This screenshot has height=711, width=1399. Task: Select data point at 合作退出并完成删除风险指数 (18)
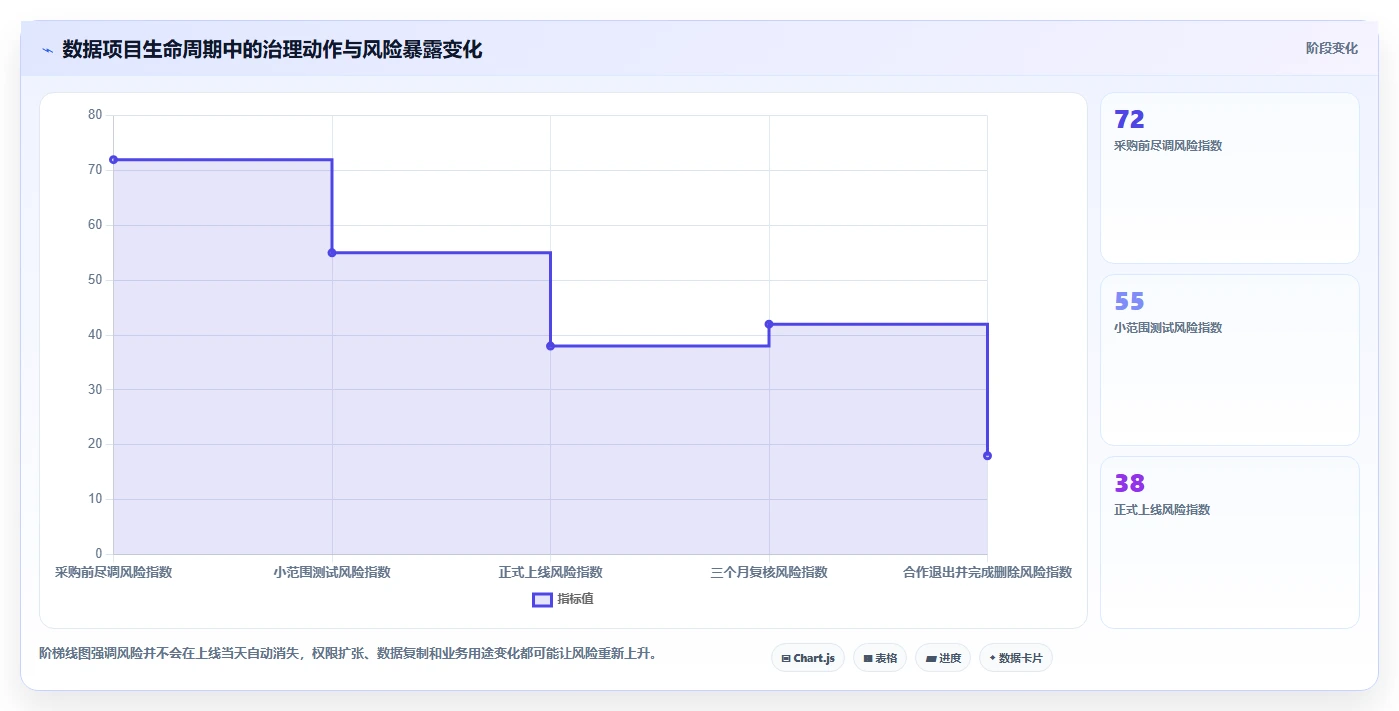pos(987,456)
